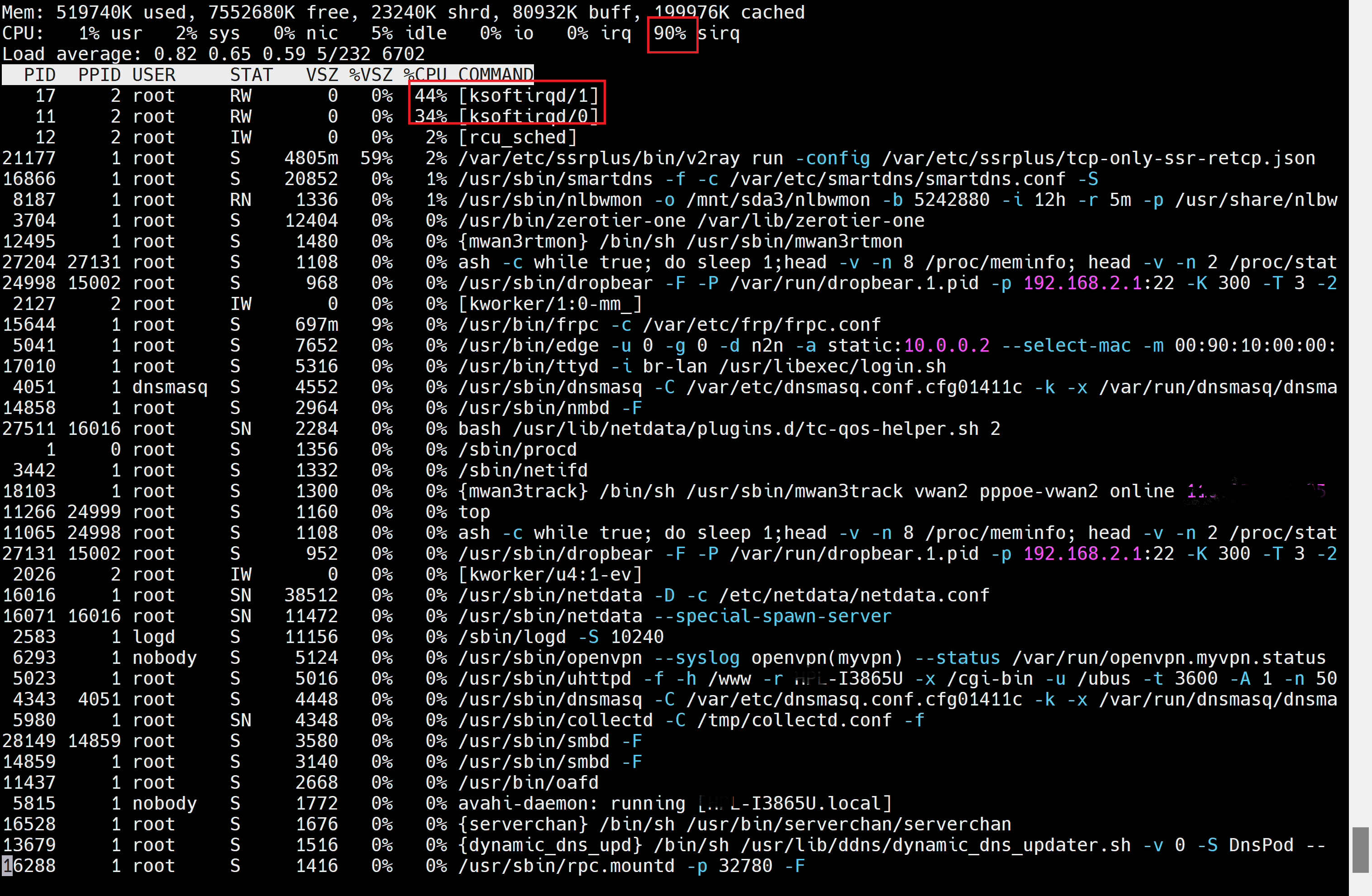The width and height of the screenshot is (1372, 896).
Task: Click the ksoftirqd/1 process row
Action: [528, 96]
